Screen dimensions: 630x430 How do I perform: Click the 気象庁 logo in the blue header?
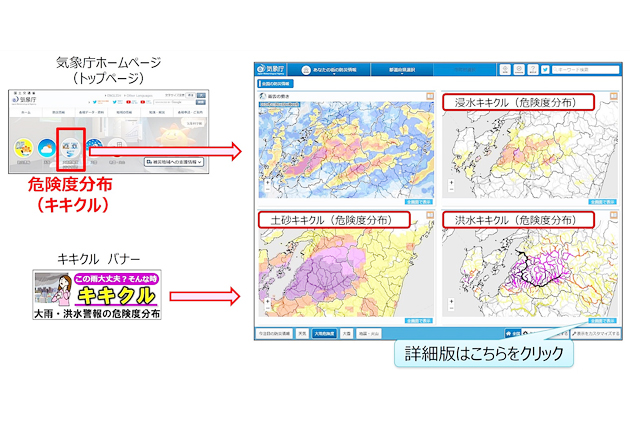pos(271,69)
